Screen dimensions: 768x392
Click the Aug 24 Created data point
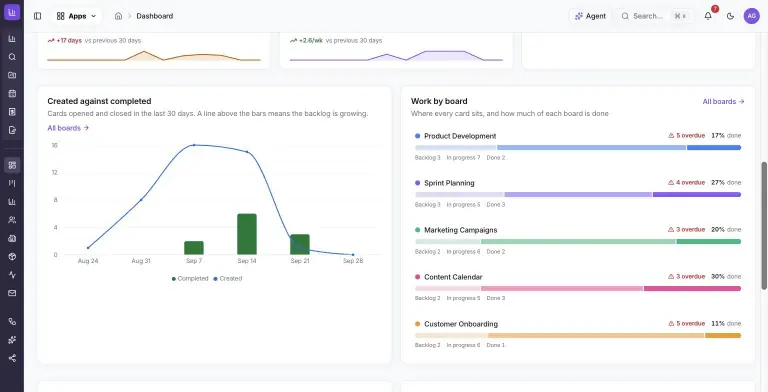coord(88,248)
